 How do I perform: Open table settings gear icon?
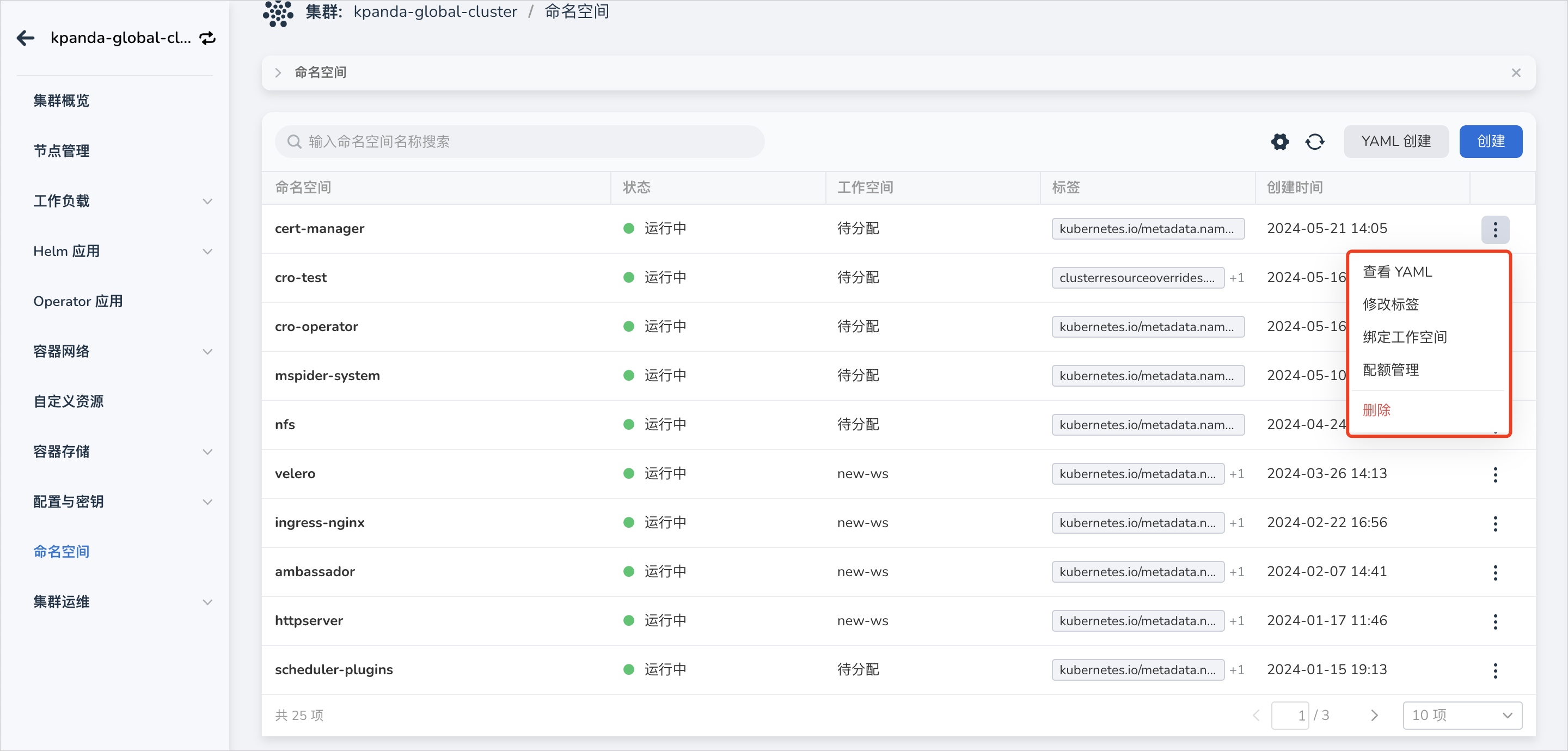click(x=1279, y=142)
